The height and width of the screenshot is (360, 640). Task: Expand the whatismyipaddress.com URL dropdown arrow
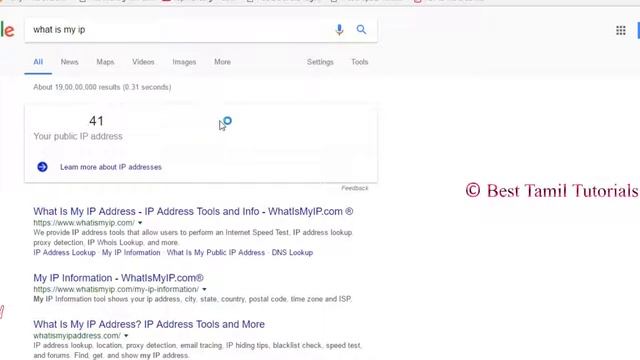coord(126,336)
